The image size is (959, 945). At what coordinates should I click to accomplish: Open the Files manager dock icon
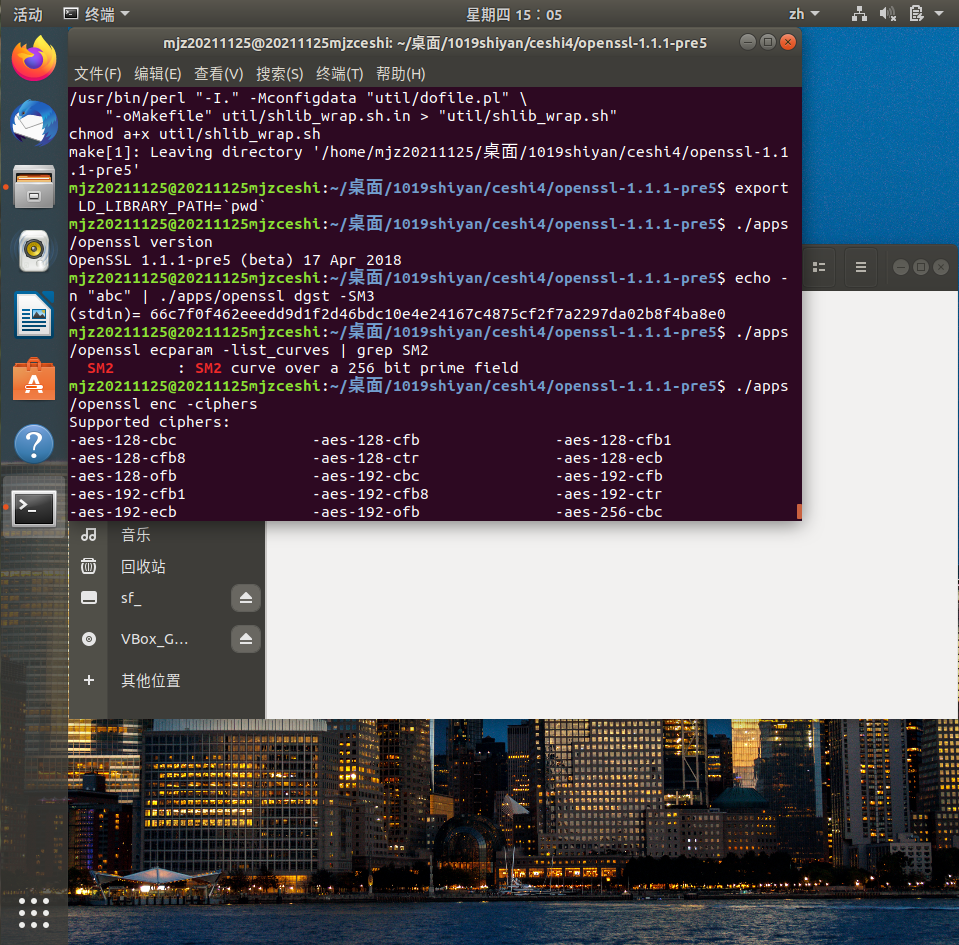(x=34, y=187)
